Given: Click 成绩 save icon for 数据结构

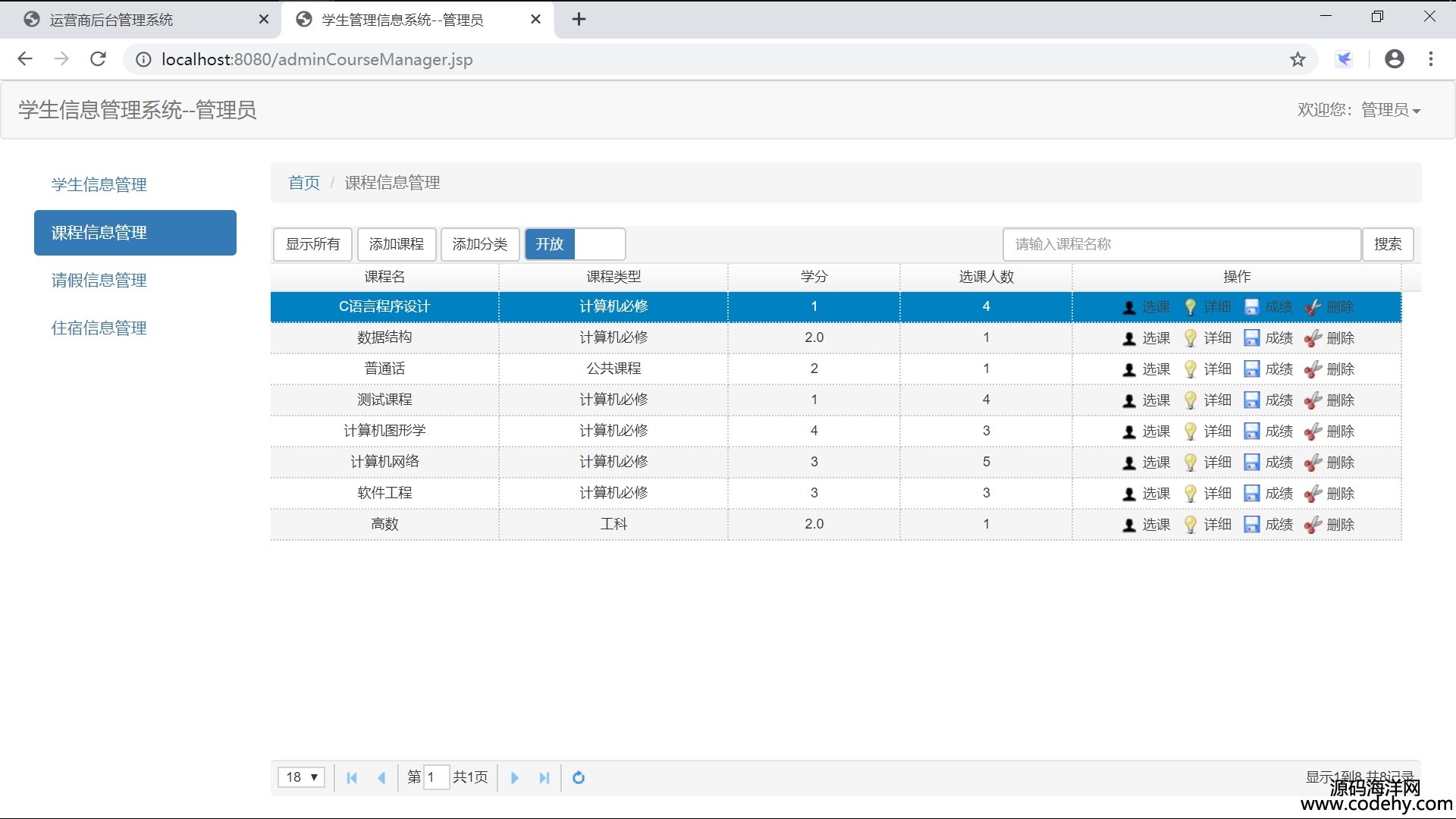Looking at the screenshot, I should [1252, 338].
